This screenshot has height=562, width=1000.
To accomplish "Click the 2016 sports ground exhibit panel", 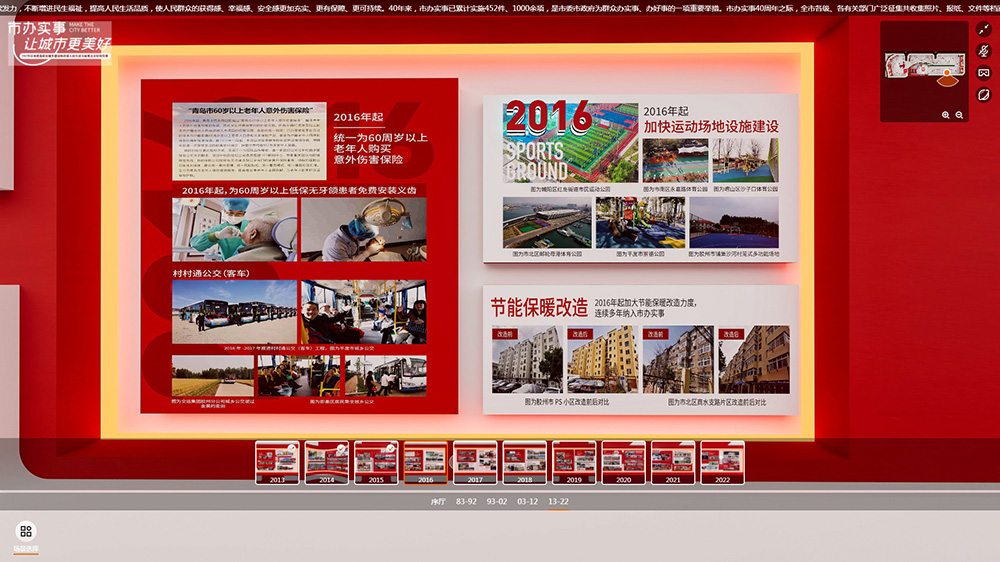I will [640, 178].
